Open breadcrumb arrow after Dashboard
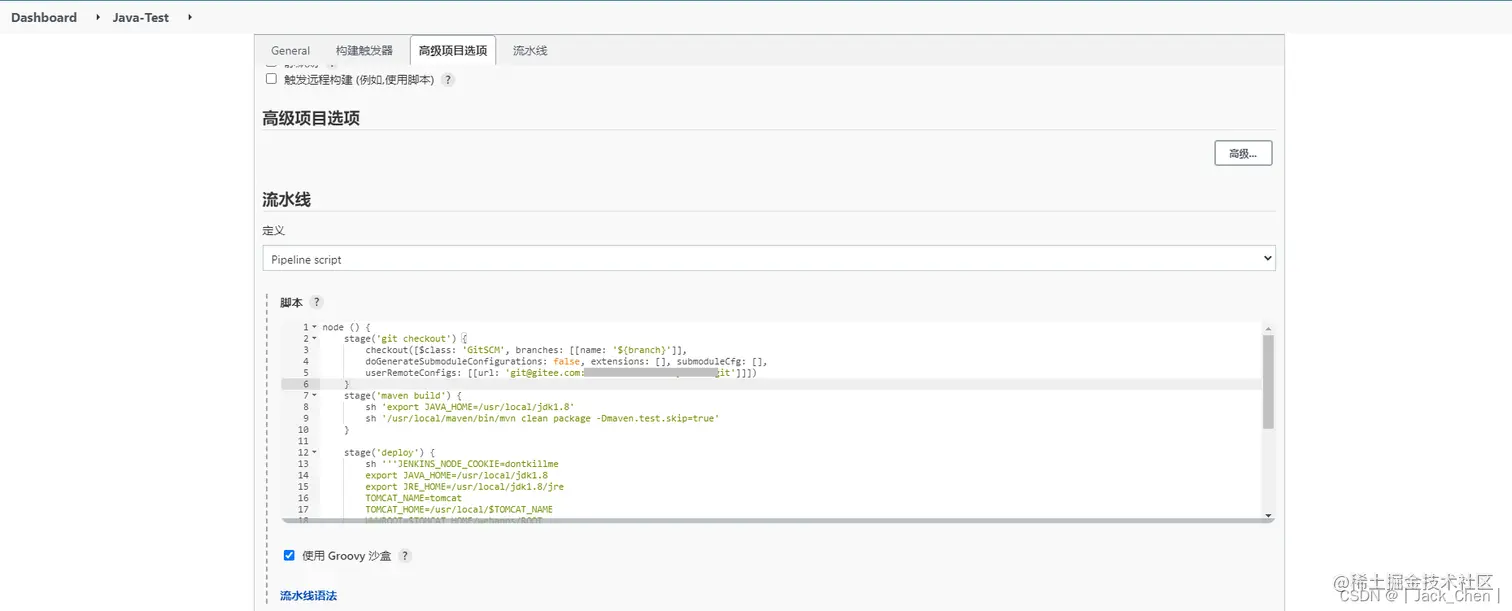Image resolution: width=1512 pixels, height=611 pixels. pos(97,17)
